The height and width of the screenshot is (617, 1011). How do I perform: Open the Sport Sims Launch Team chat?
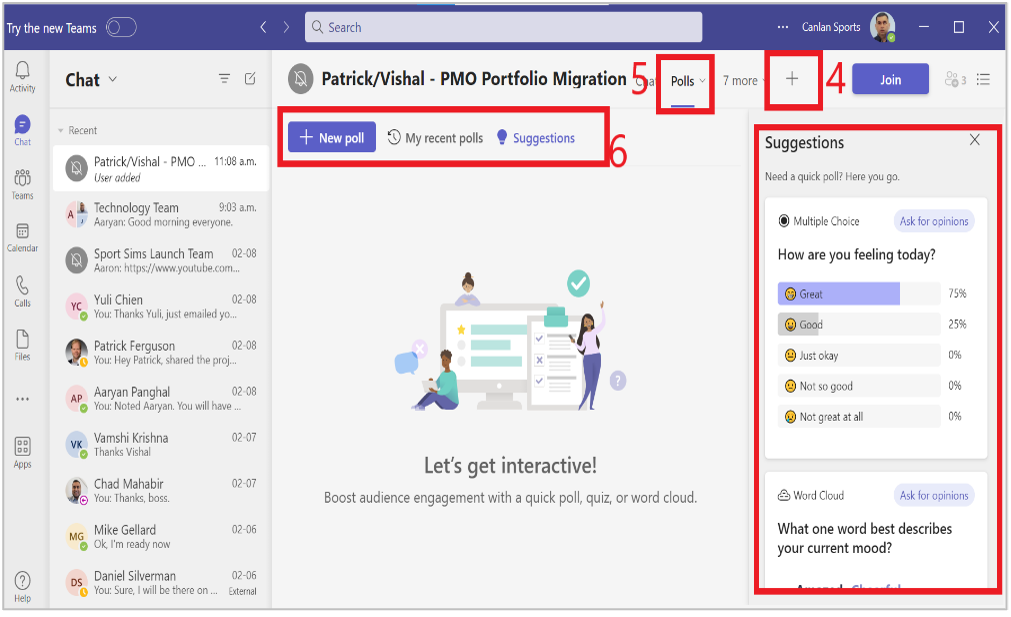[161, 260]
